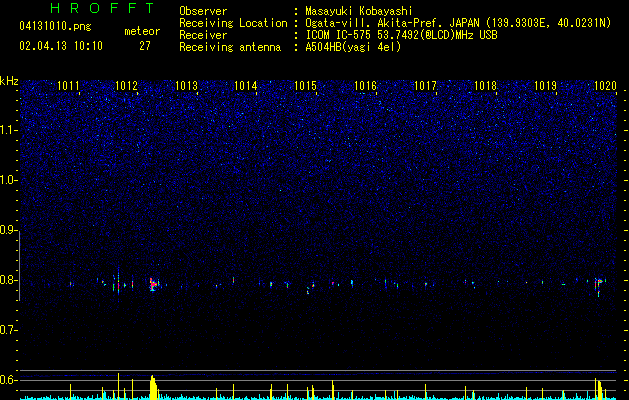Click the HROFFT title text
This screenshot has width=629, height=400.
tap(103, 8)
